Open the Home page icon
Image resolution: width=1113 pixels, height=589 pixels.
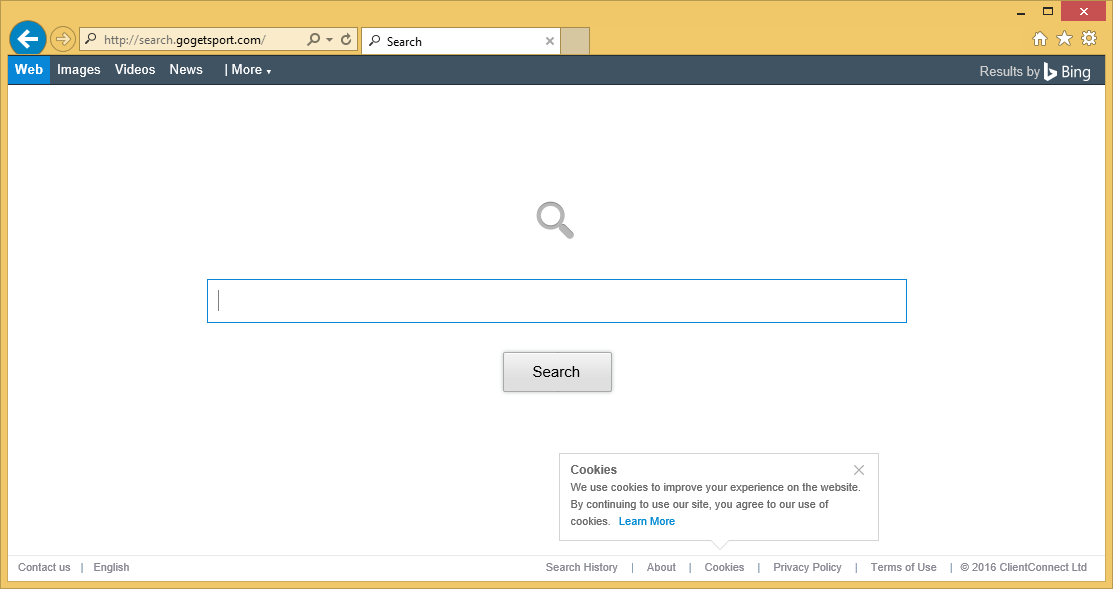coord(1040,38)
